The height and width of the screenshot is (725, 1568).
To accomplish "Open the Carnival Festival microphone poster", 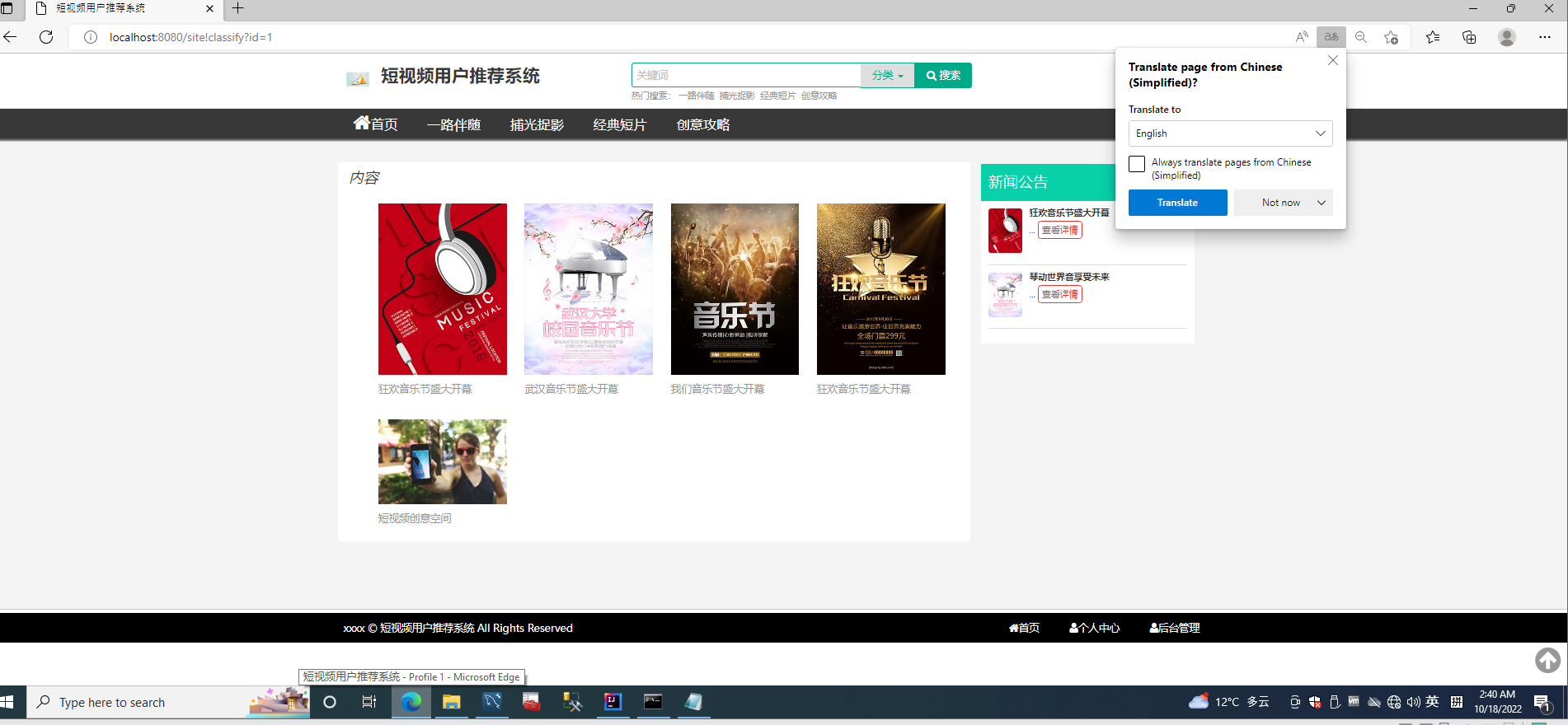I will click(881, 289).
